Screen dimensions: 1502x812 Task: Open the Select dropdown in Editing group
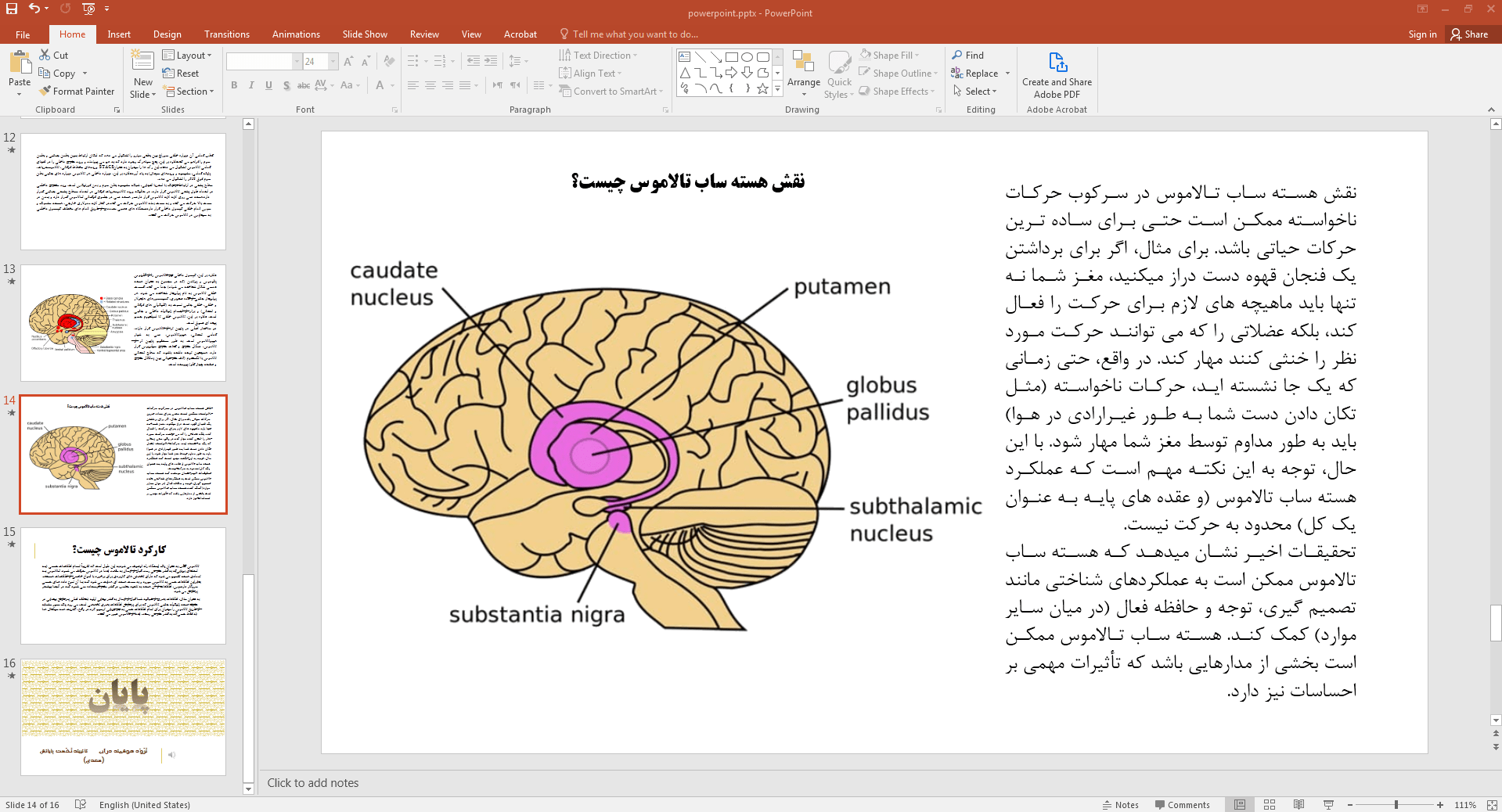click(x=974, y=91)
